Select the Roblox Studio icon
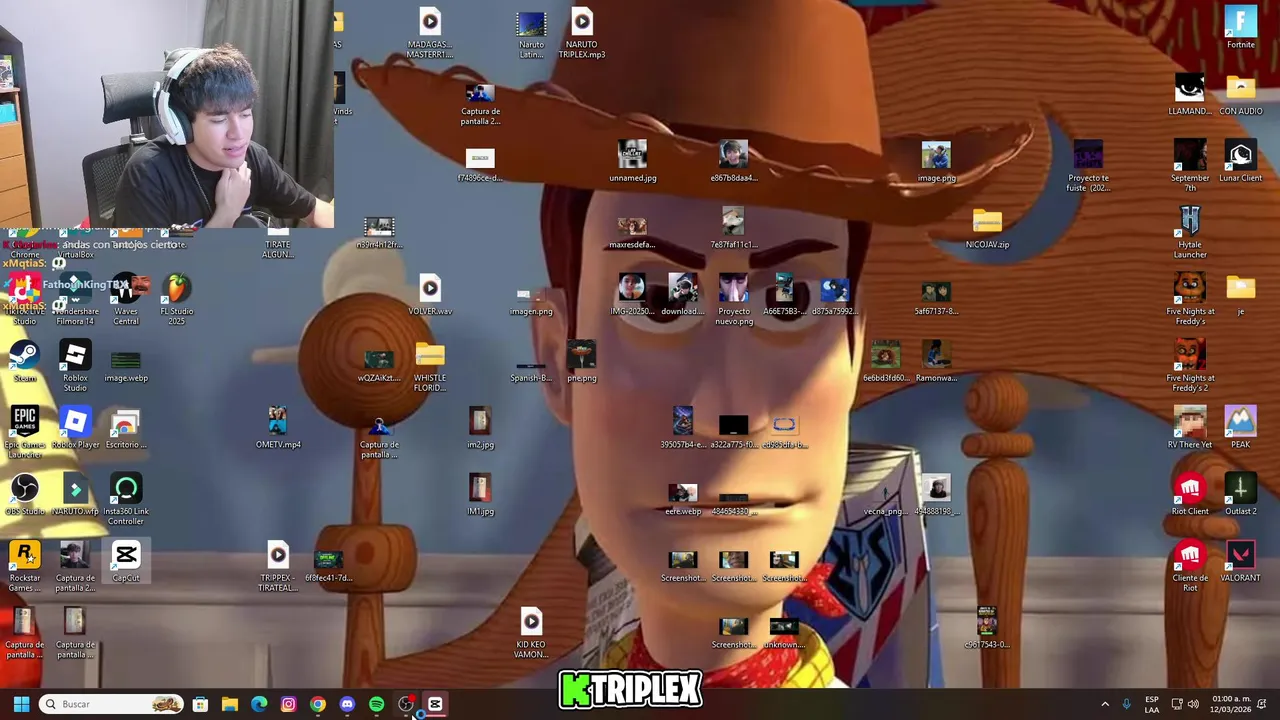Viewport: 1280px width, 720px height. pos(75,366)
